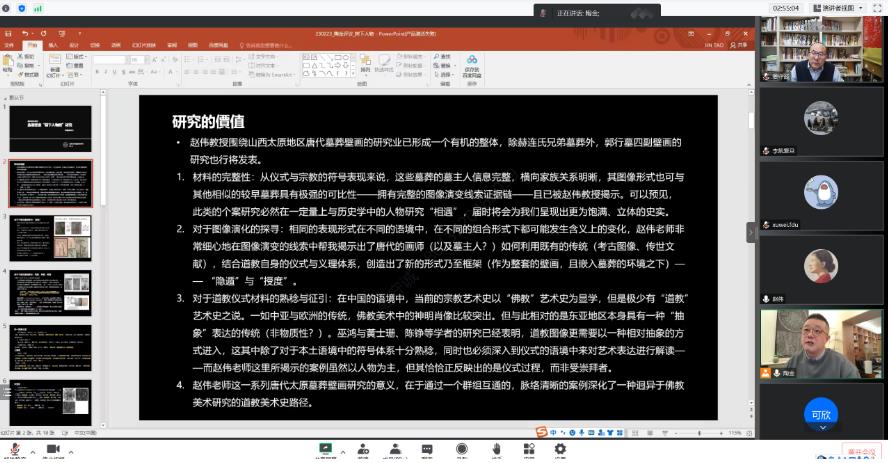
Task: Switch to the 切换 Transitions tab
Action: click(95, 45)
